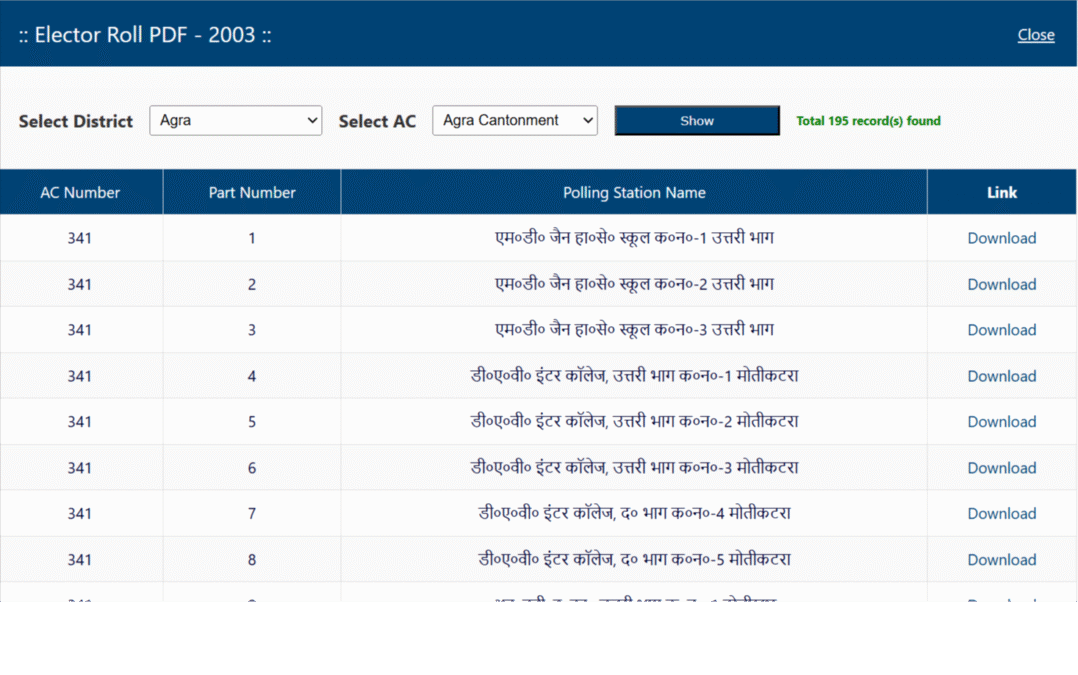Click the AC Number column header

[x=80, y=193]
